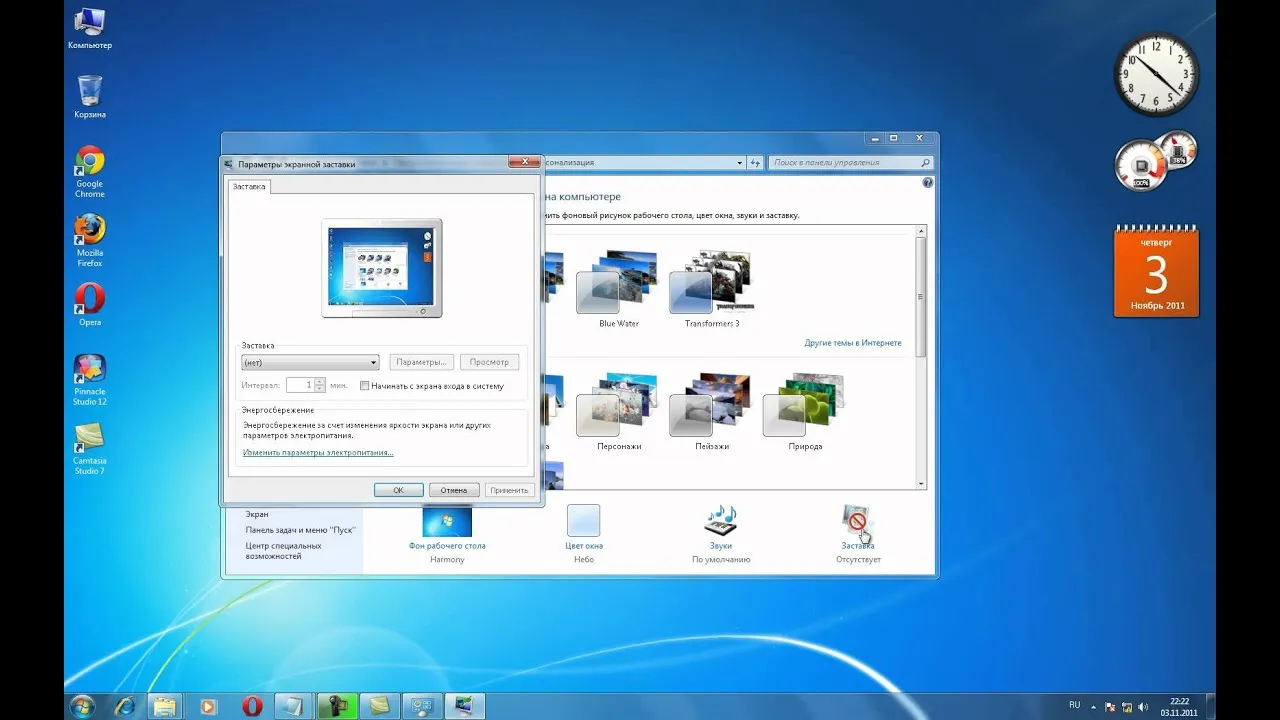Open Windows Explorer folder in taskbar

[165, 706]
